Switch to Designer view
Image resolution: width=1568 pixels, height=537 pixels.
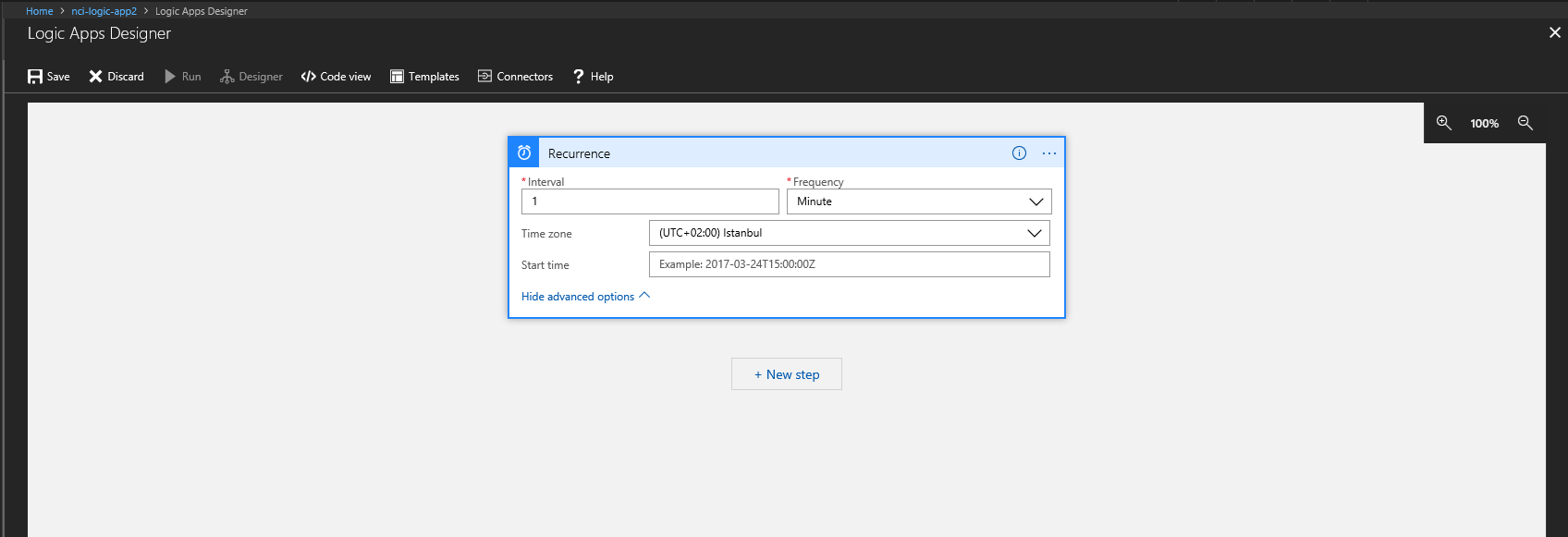click(251, 77)
